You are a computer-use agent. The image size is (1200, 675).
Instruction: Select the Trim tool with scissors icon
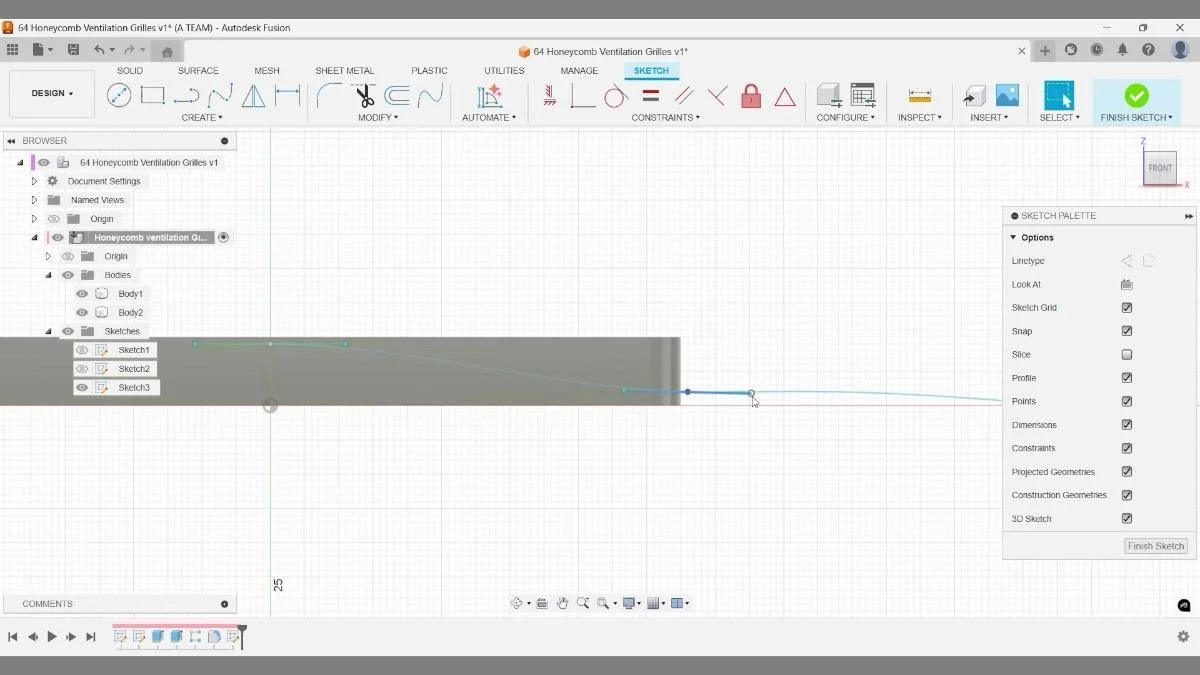(x=363, y=96)
